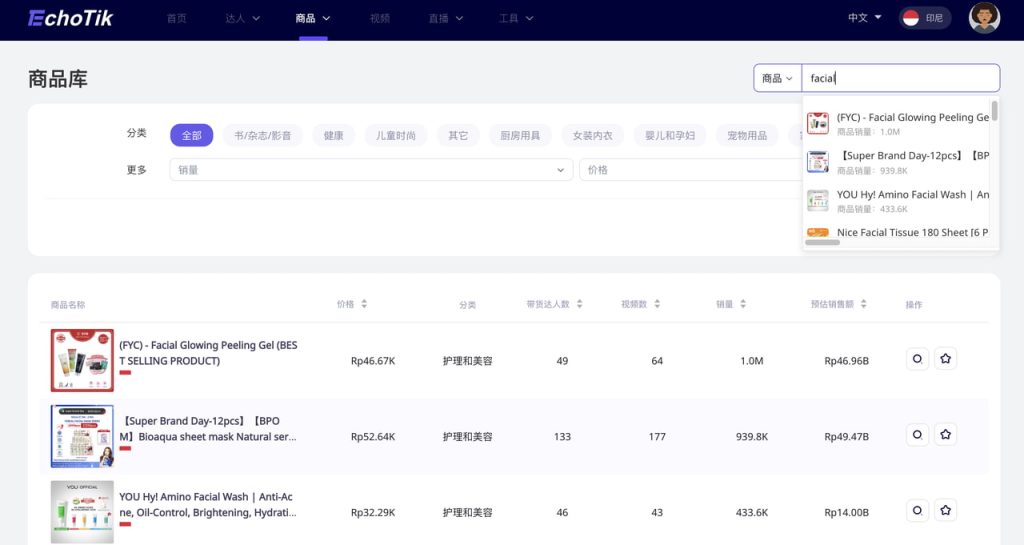Star the Bioaqua sheet mask product

coord(945,434)
